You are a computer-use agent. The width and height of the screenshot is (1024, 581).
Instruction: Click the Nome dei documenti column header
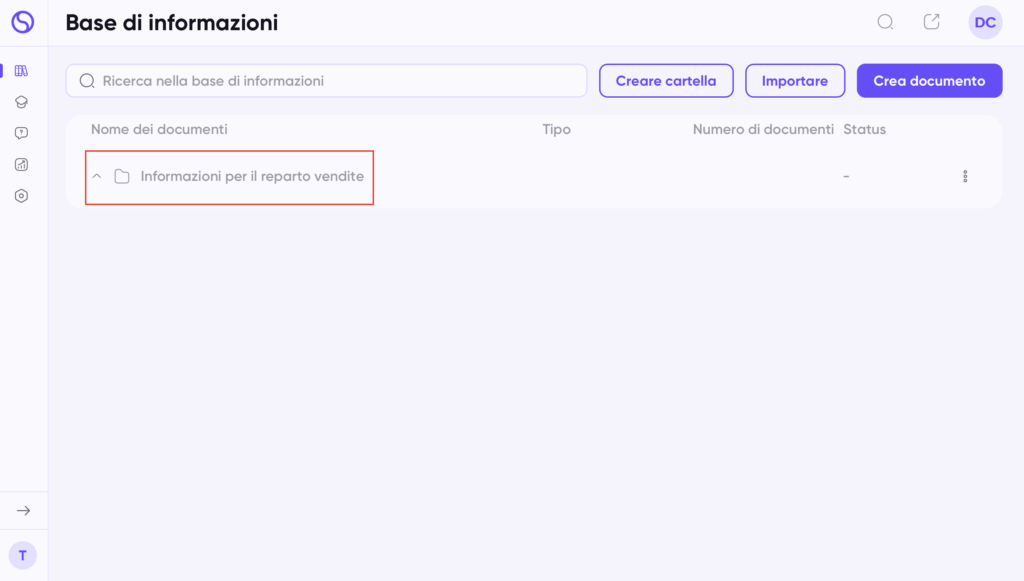tap(159, 129)
